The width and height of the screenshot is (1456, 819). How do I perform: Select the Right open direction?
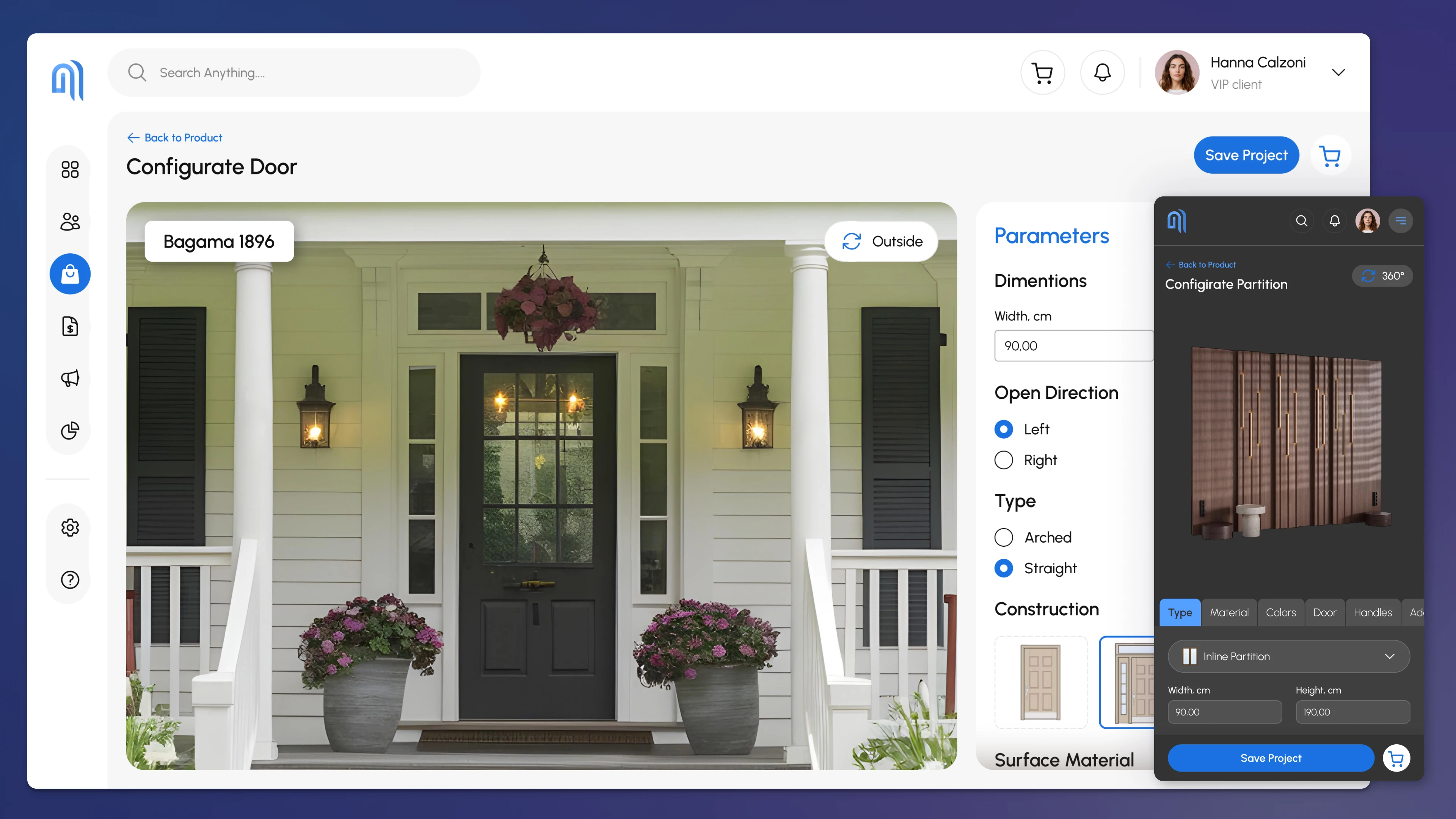tap(1004, 460)
